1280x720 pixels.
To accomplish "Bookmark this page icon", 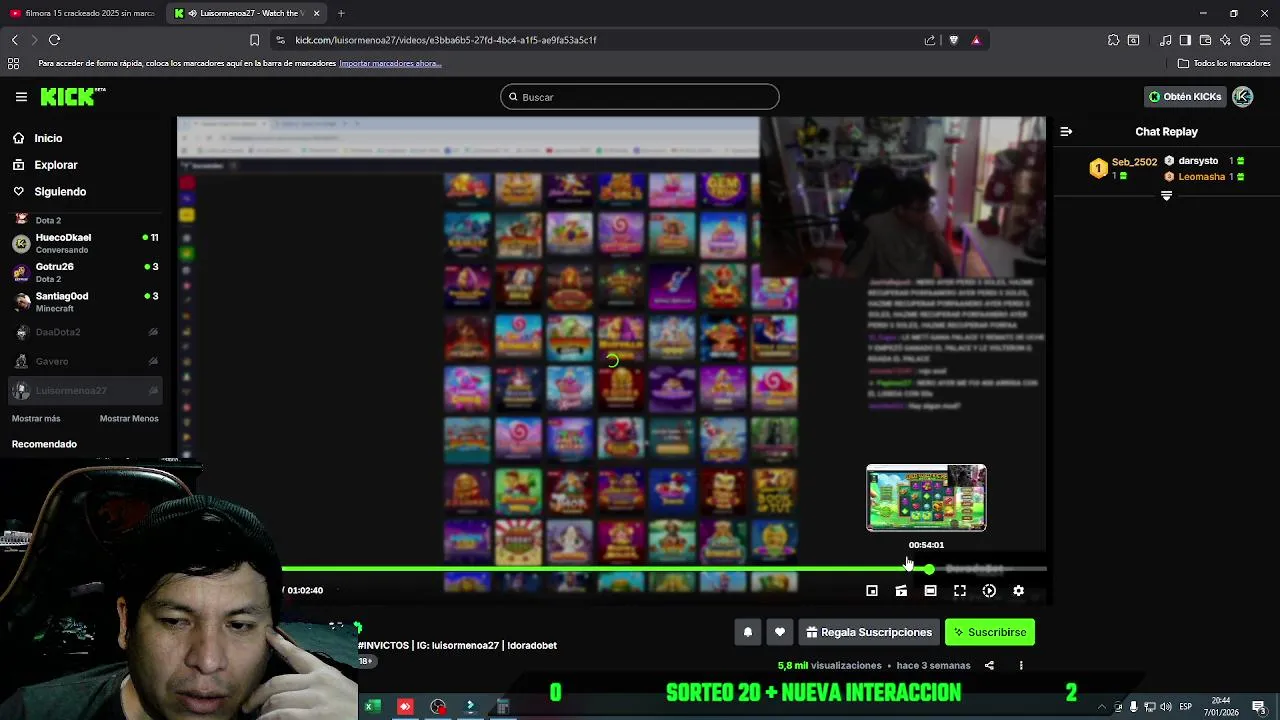I will point(254,40).
